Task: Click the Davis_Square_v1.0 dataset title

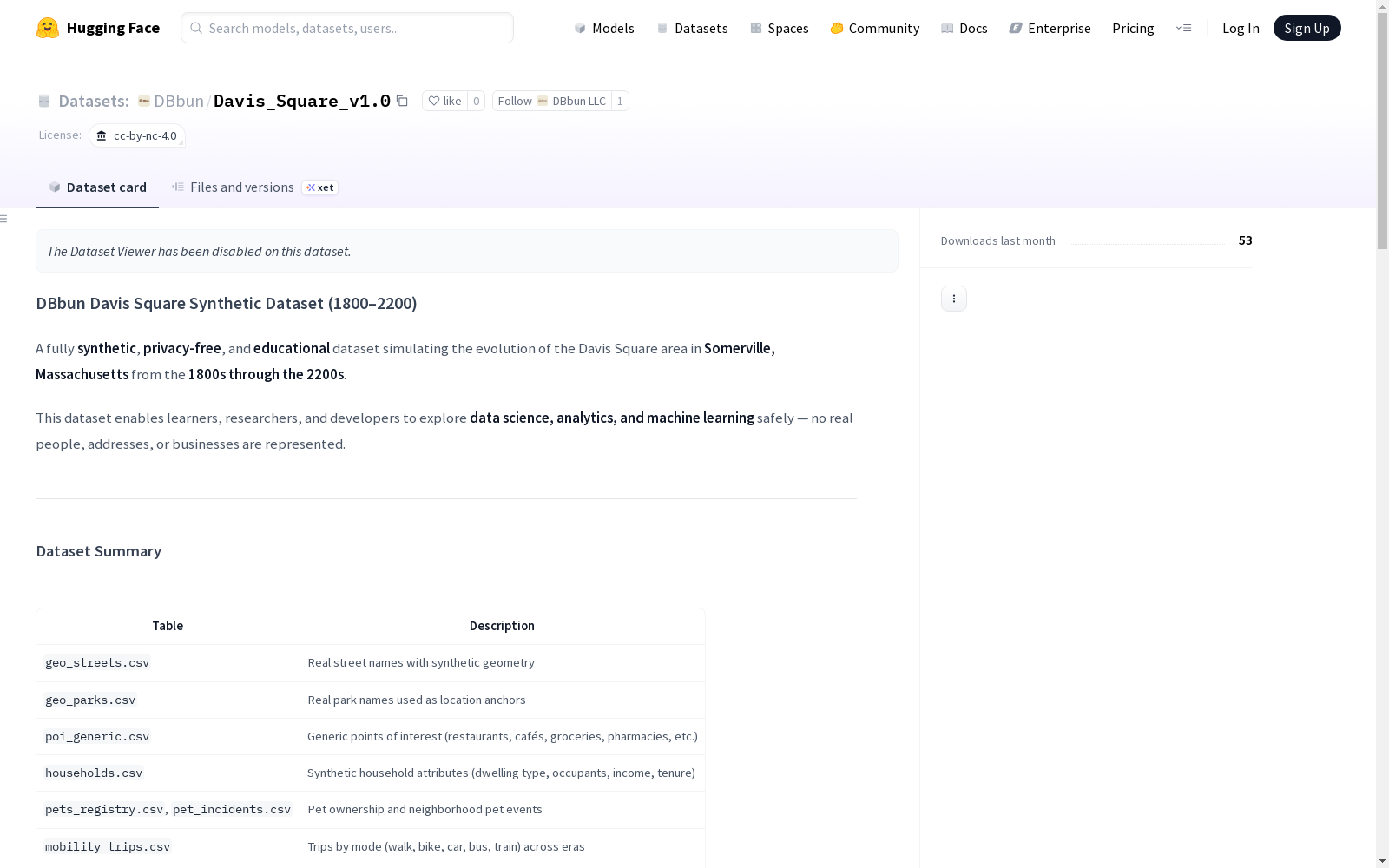Action: pyautogui.click(x=302, y=101)
